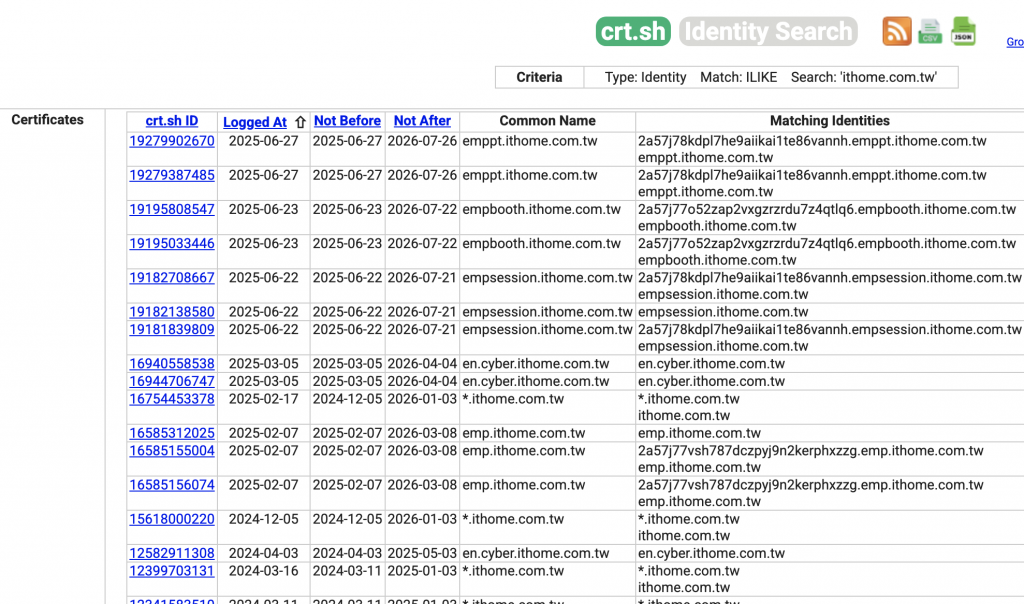Select the Common Name column header
The image size is (1024, 604).
(x=547, y=121)
